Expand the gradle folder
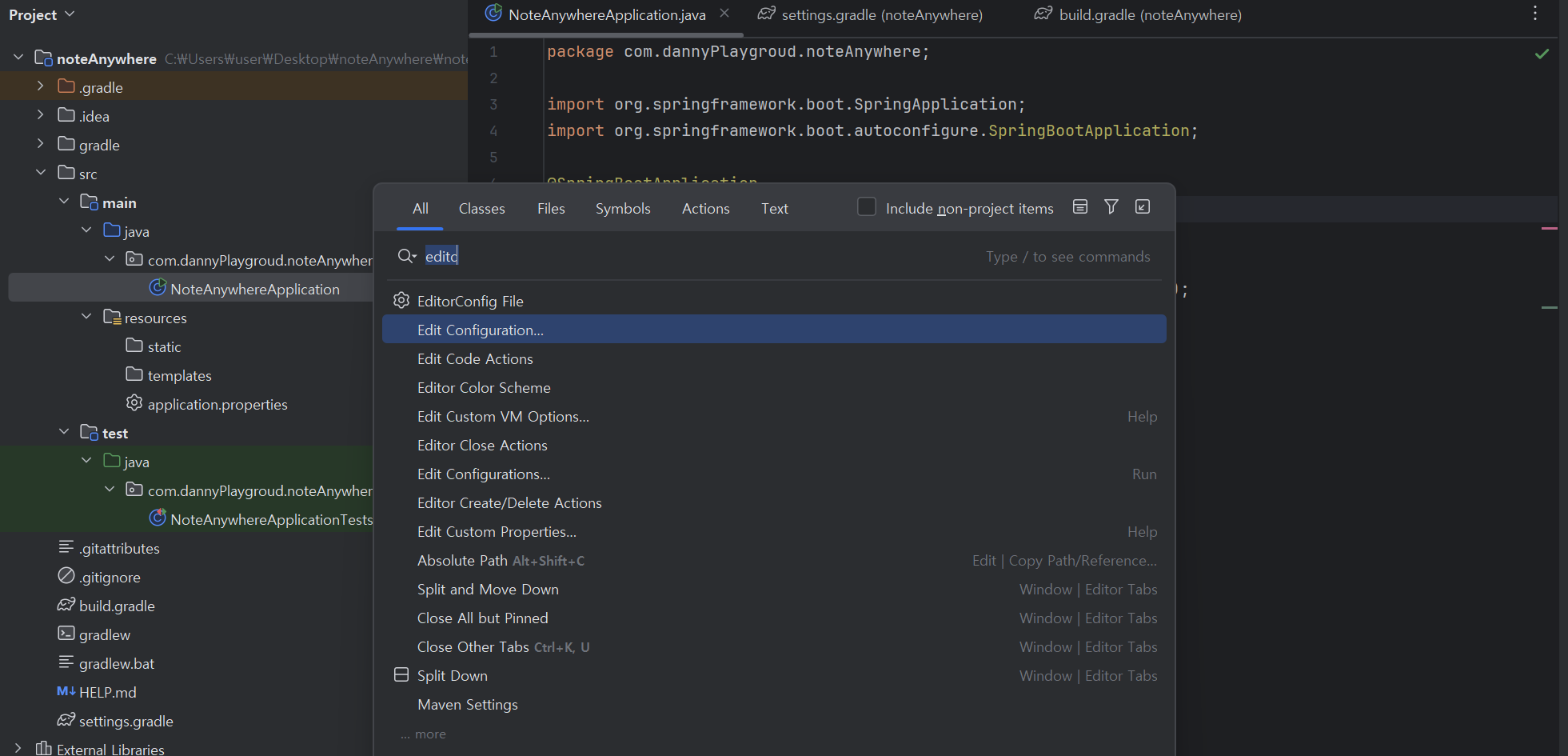 41,144
